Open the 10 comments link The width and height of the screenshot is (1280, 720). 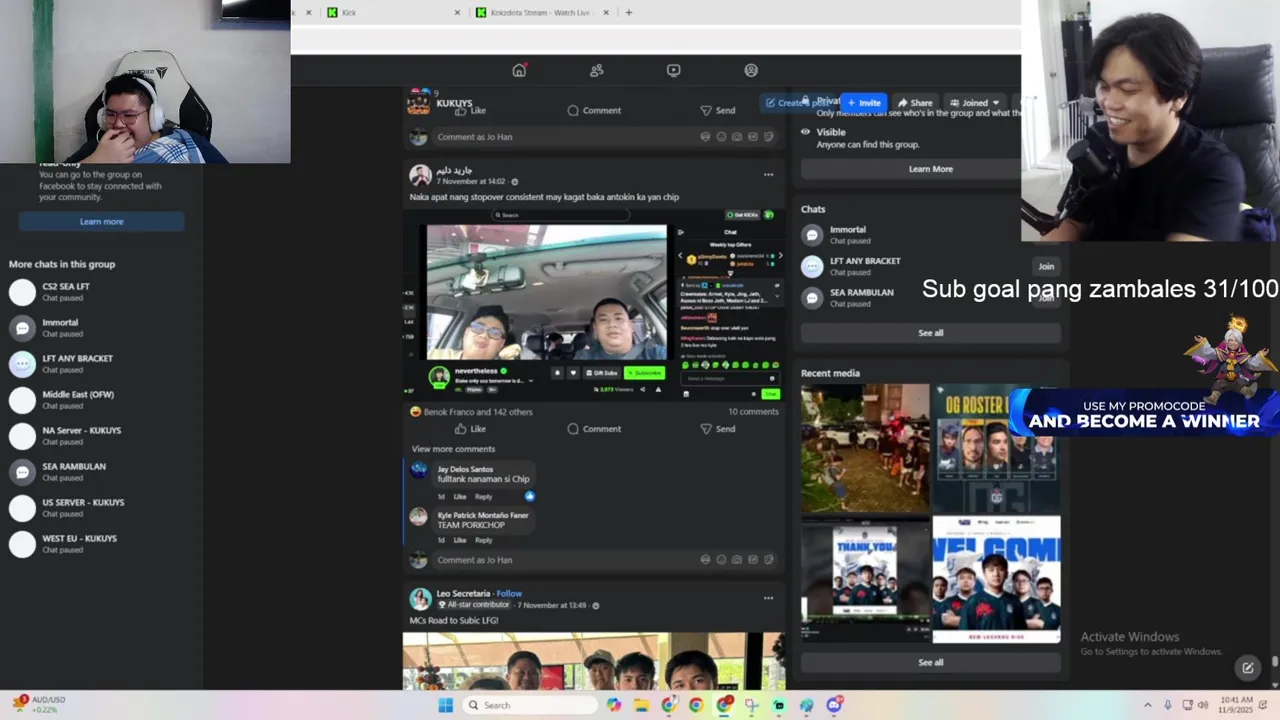[753, 412]
